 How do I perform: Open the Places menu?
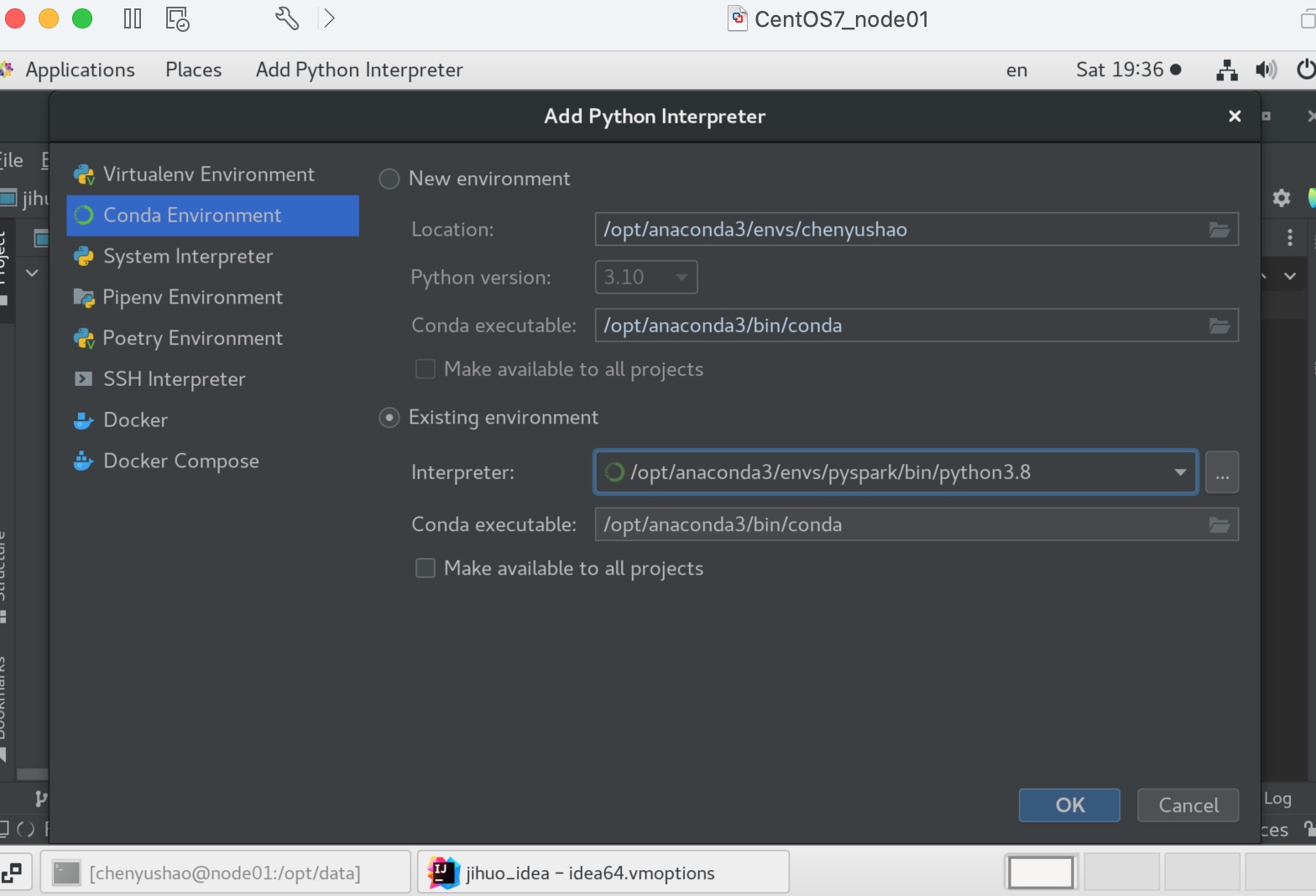194,70
